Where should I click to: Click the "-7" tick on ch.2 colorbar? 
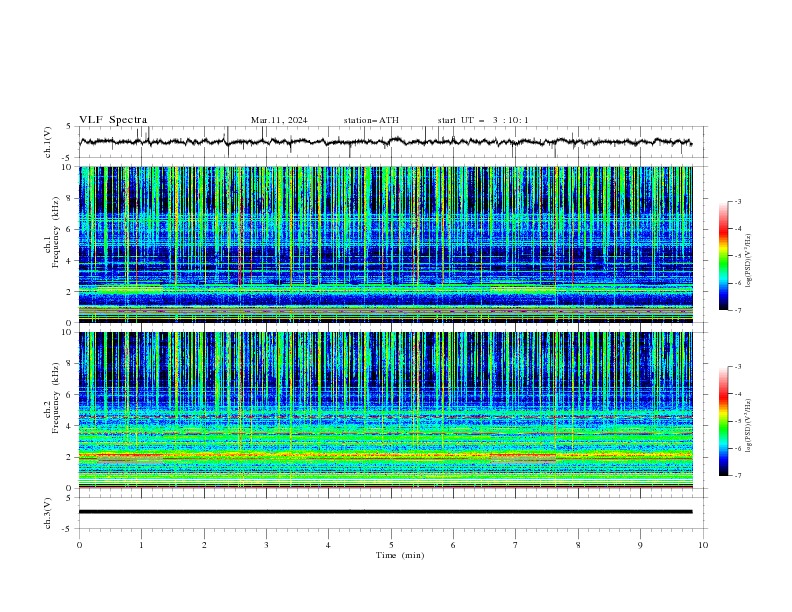(737, 476)
